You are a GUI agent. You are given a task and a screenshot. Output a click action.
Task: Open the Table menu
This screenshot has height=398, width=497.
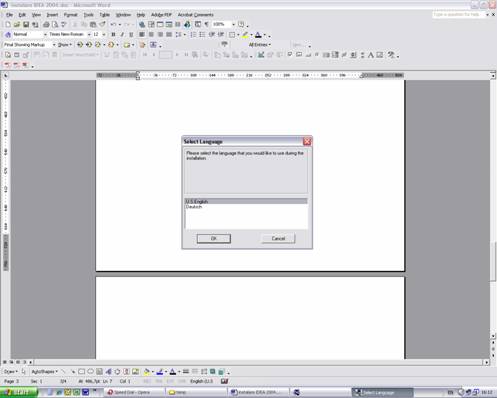[104, 15]
